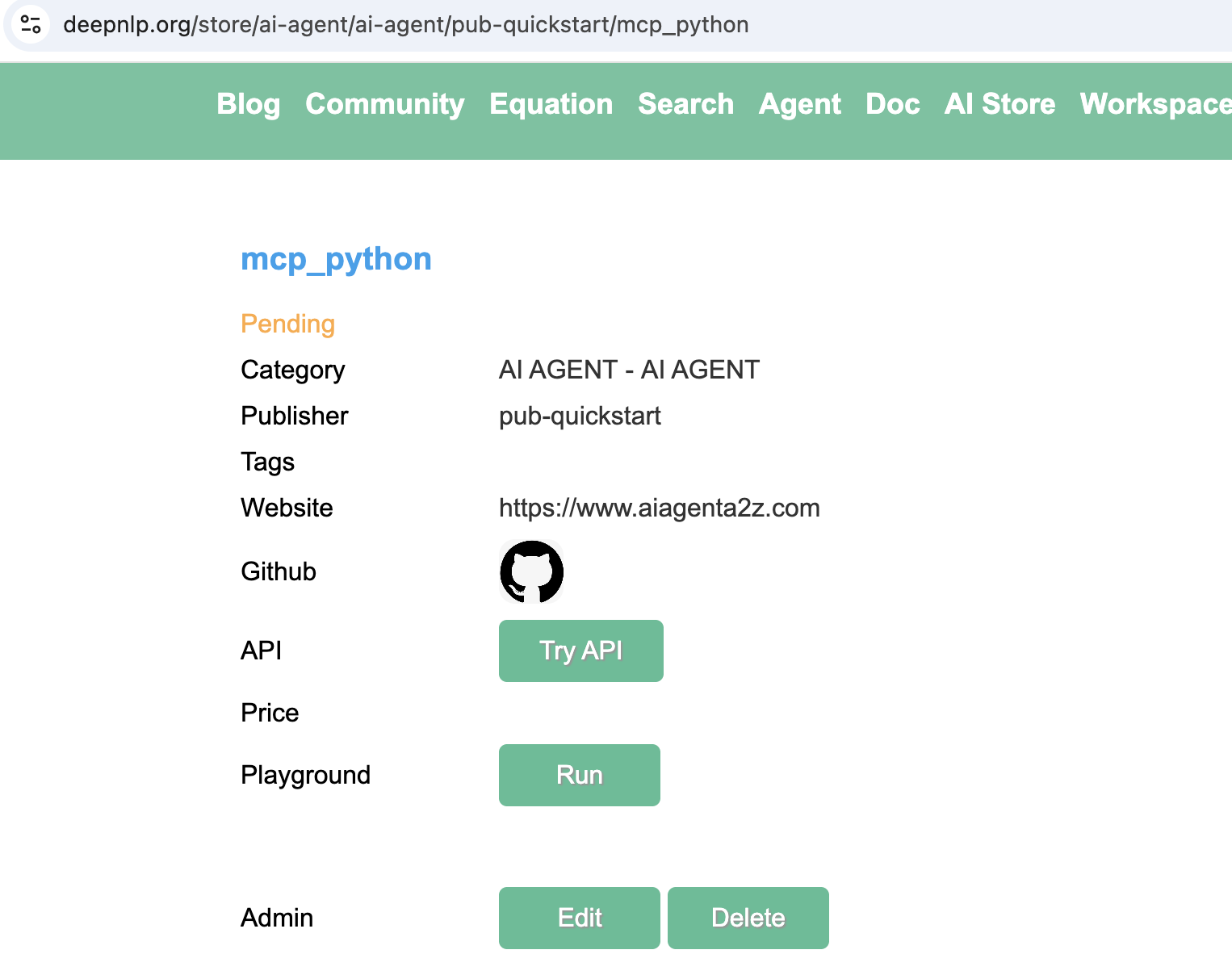Click the site settings icon in address bar

pyautogui.click(x=30, y=24)
